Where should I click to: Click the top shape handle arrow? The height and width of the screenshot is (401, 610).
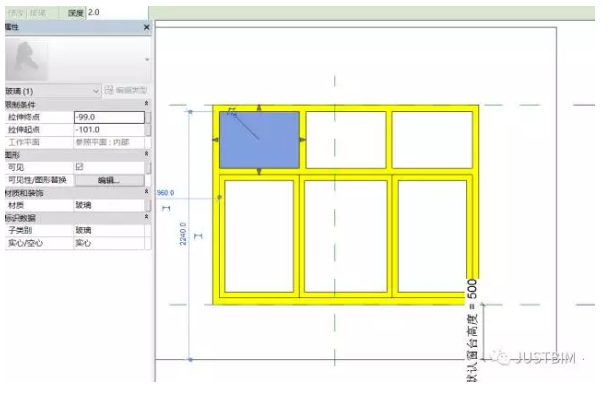click(259, 107)
